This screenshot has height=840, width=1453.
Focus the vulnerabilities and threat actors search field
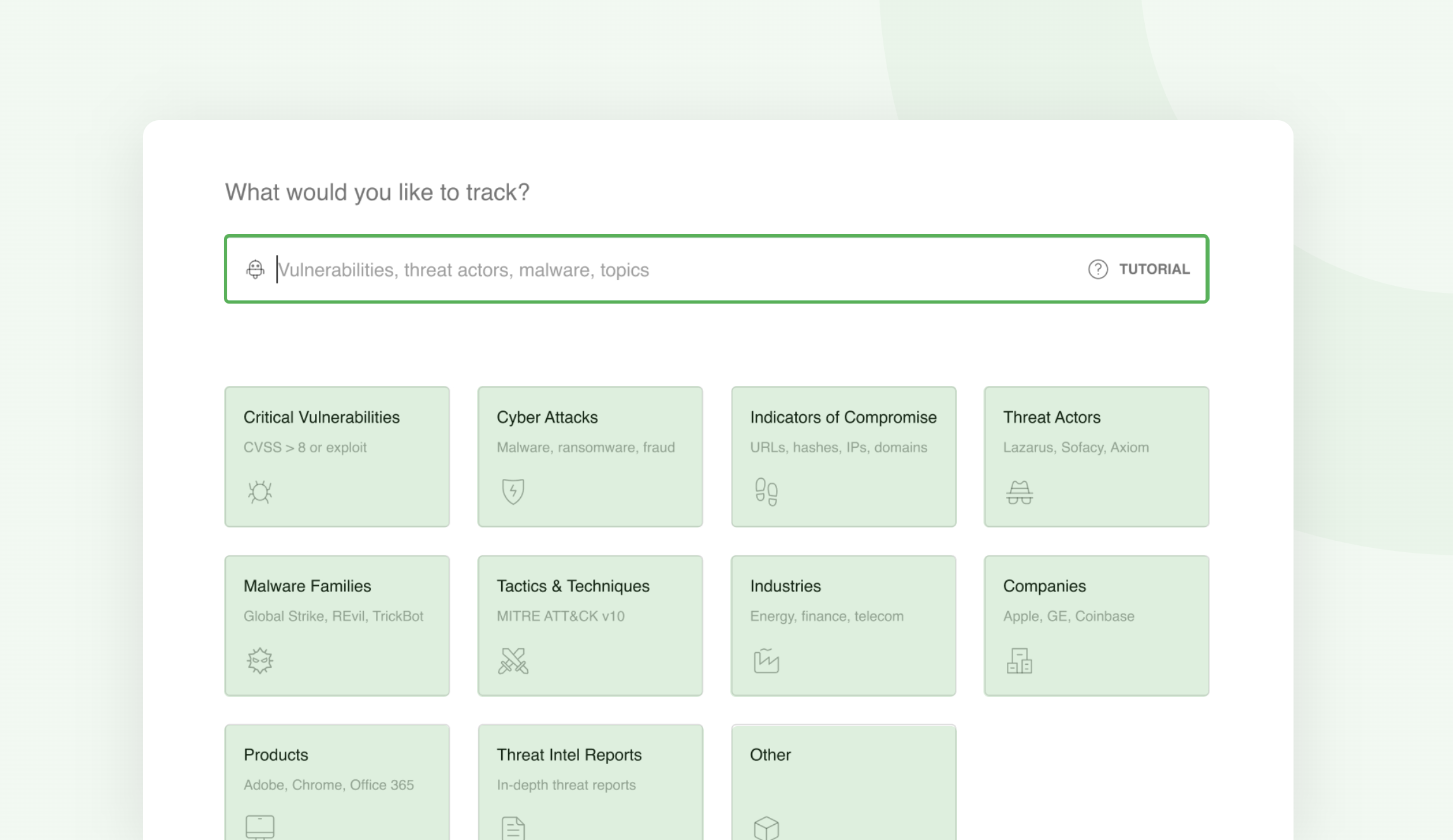(x=633, y=269)
